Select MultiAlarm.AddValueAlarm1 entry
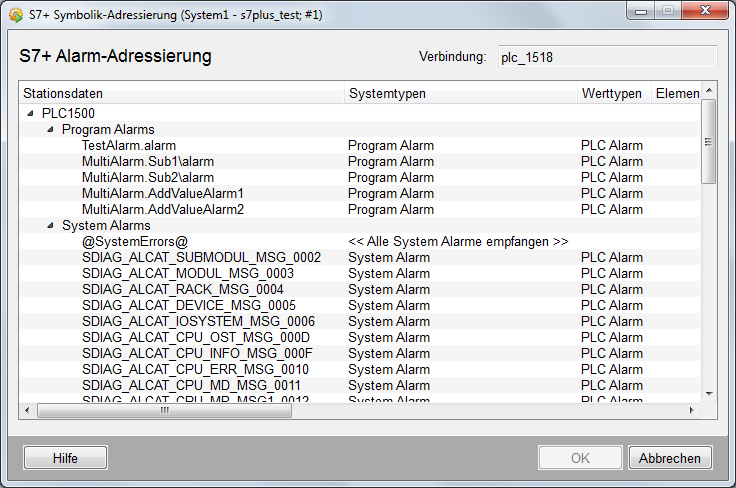The height and width of the screenshot is (488, 736). tap(163, 193)
